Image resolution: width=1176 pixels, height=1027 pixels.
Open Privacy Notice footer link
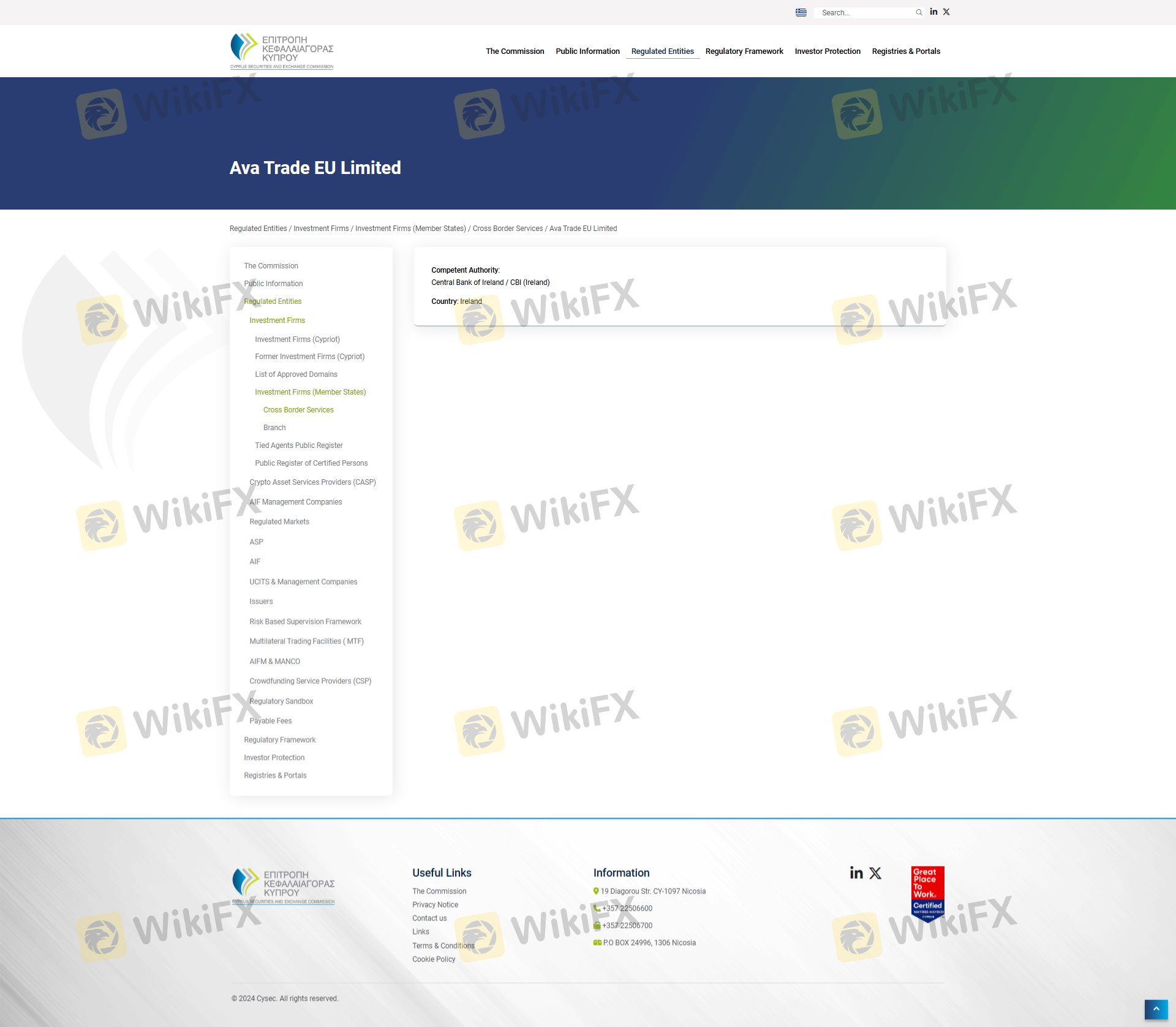click(435, 905)
